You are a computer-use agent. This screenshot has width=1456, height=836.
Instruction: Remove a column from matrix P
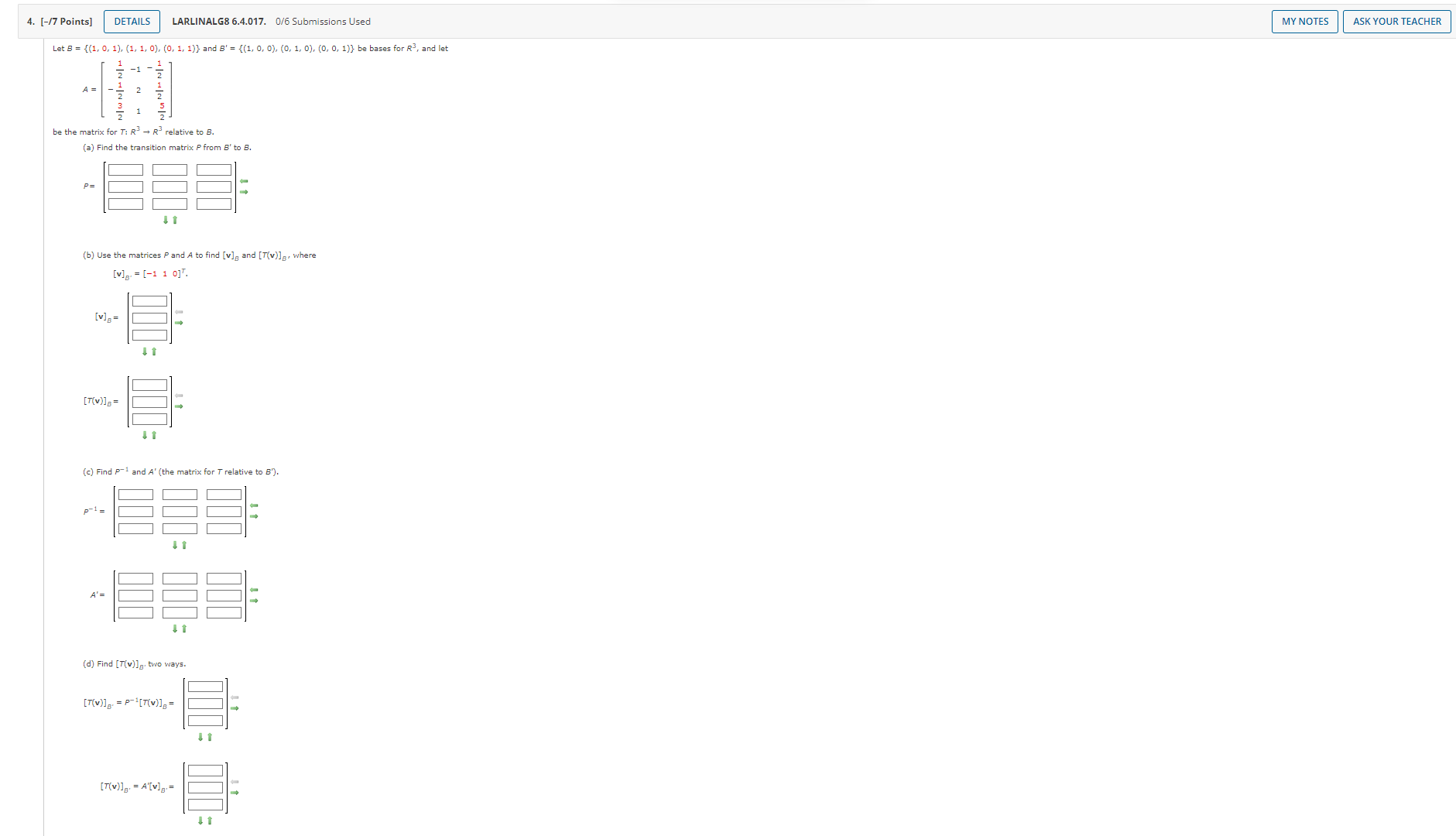(244, 181)
